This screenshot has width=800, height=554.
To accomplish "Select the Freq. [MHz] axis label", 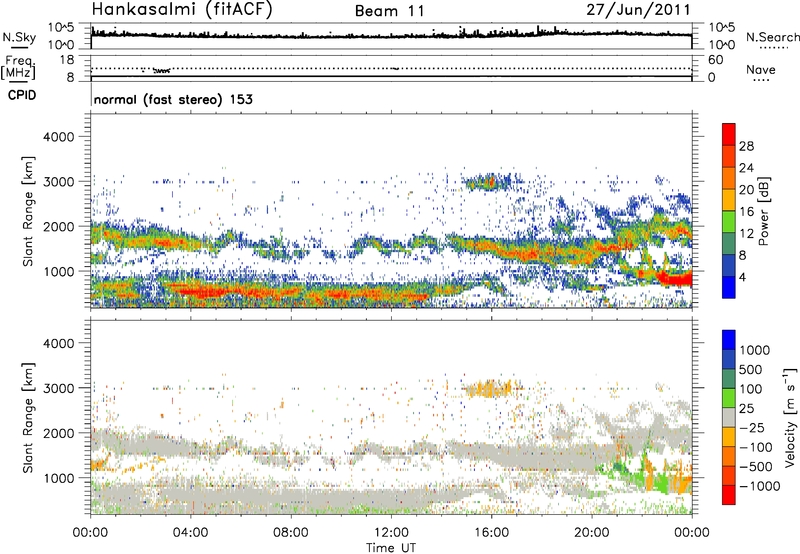I will (x=18, y=67).
